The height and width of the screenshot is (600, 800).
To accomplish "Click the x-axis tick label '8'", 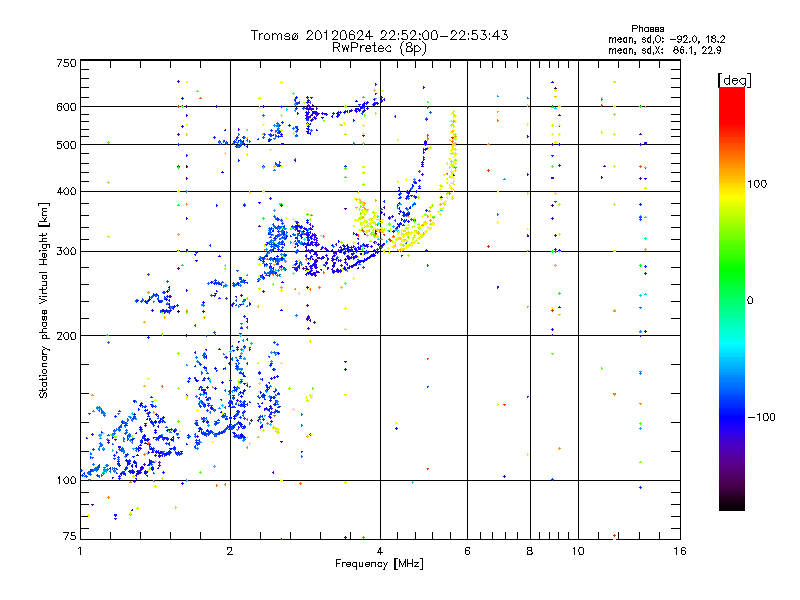I will click(530, 551).
